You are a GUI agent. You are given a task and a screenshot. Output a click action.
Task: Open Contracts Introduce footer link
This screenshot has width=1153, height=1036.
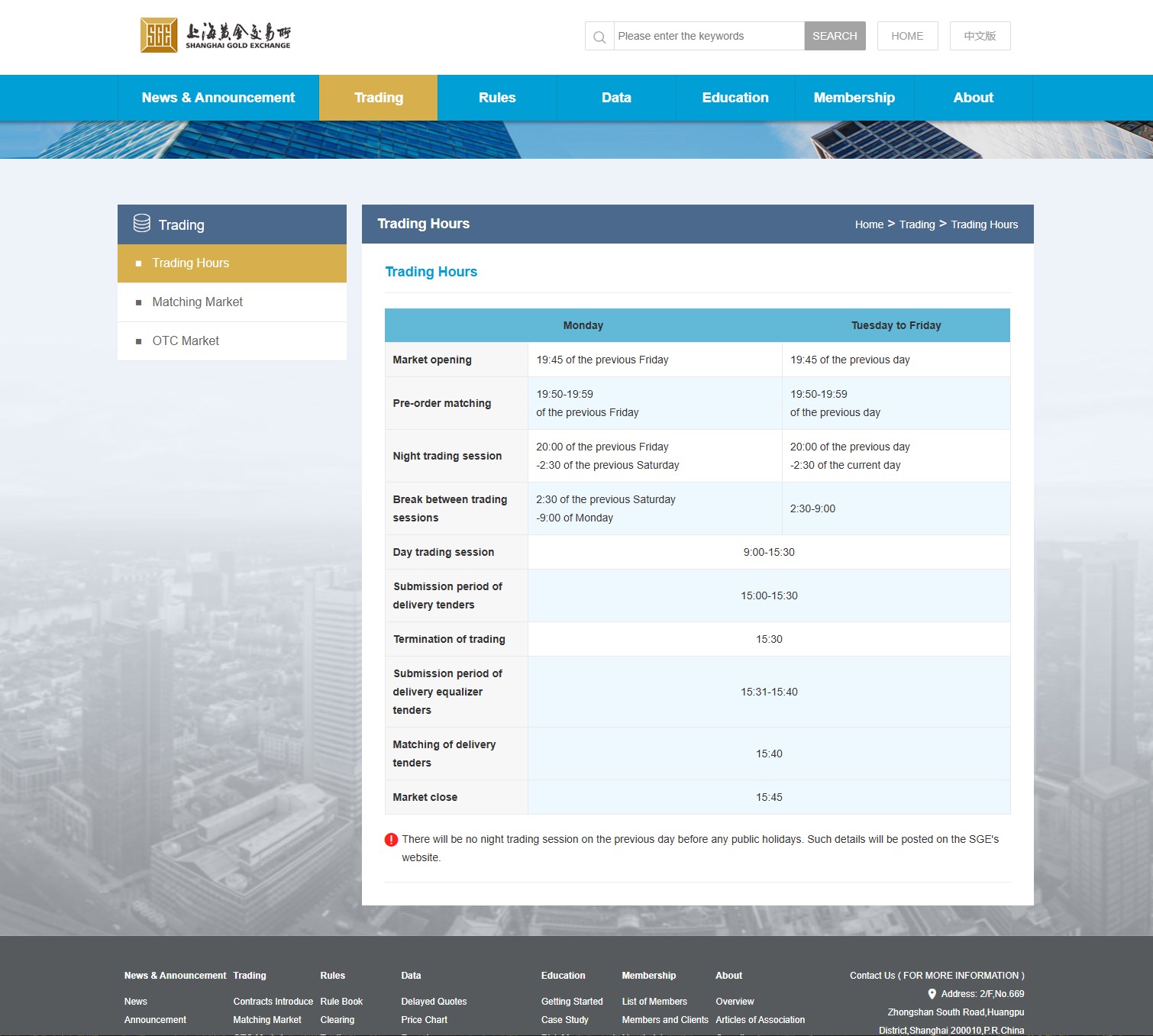[x=273, y=1002]
